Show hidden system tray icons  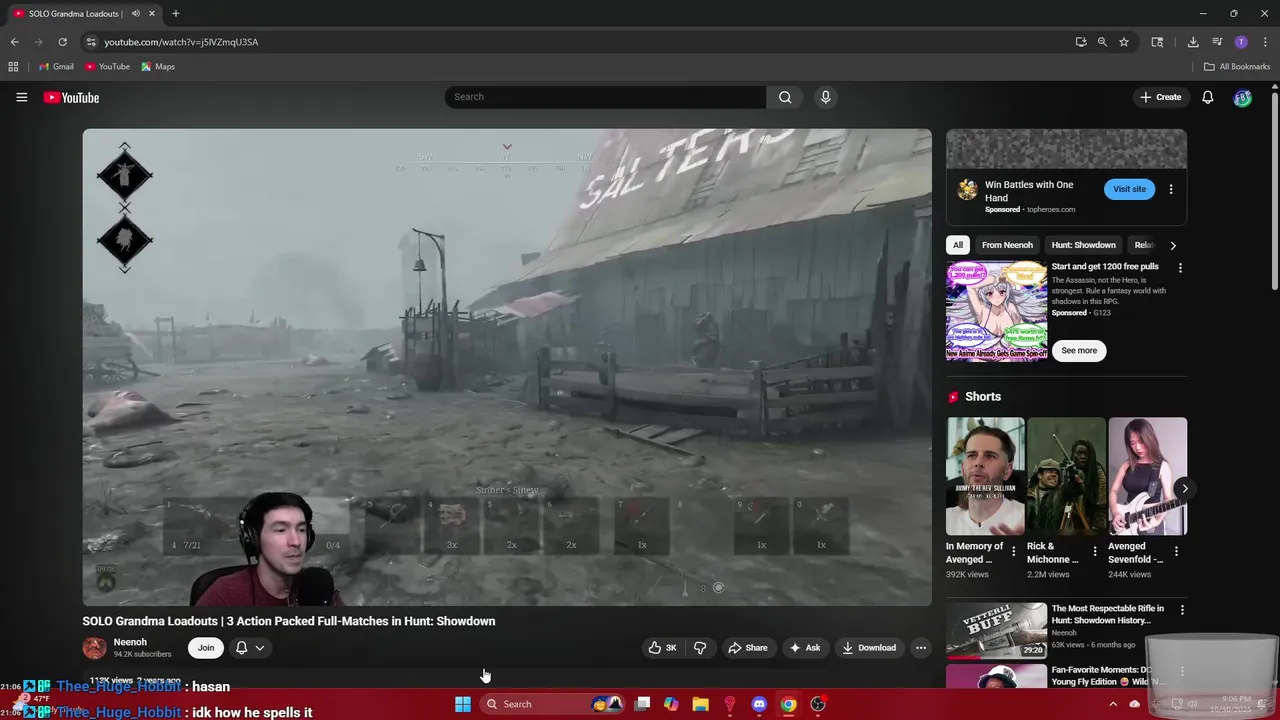tap(1113, 704)
